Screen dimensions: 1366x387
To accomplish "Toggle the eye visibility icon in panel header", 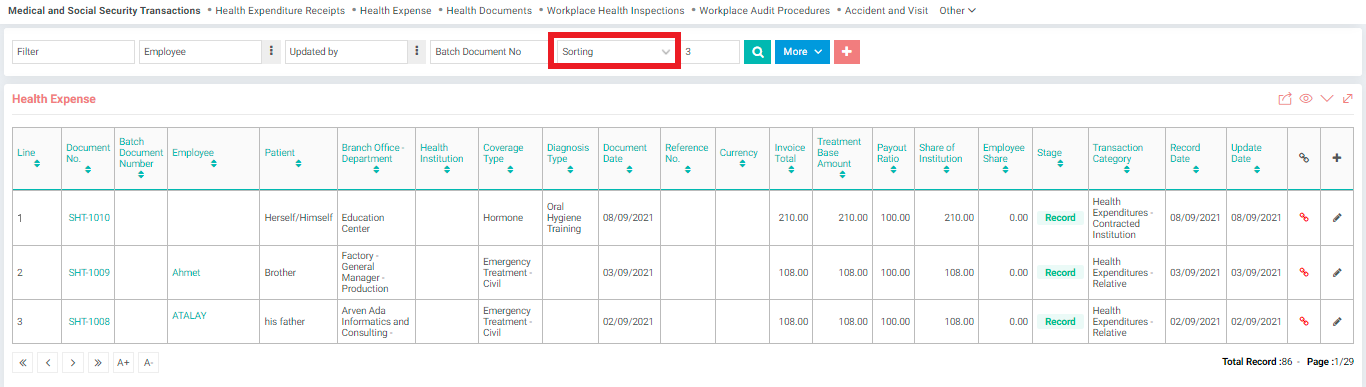I will pyautogui.click(x=1306, y=99).
